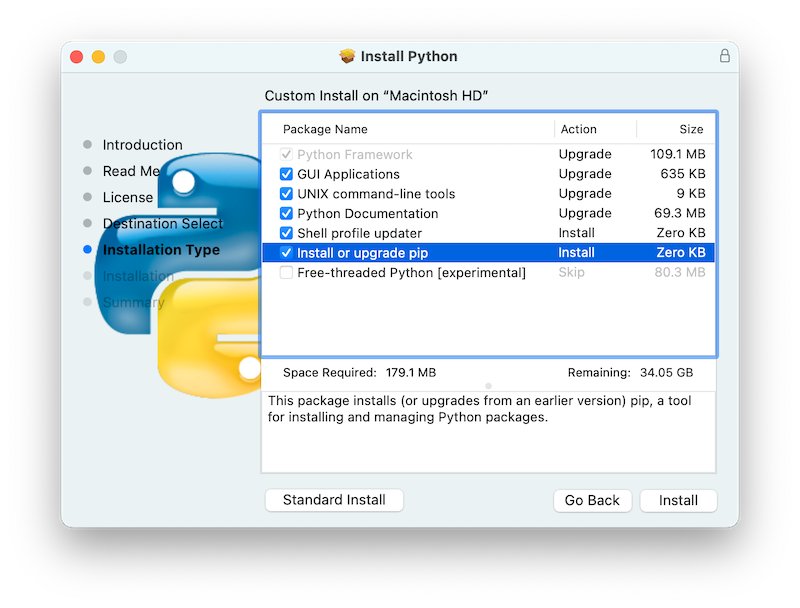Click the 635 KB size value

coord(683,174)
